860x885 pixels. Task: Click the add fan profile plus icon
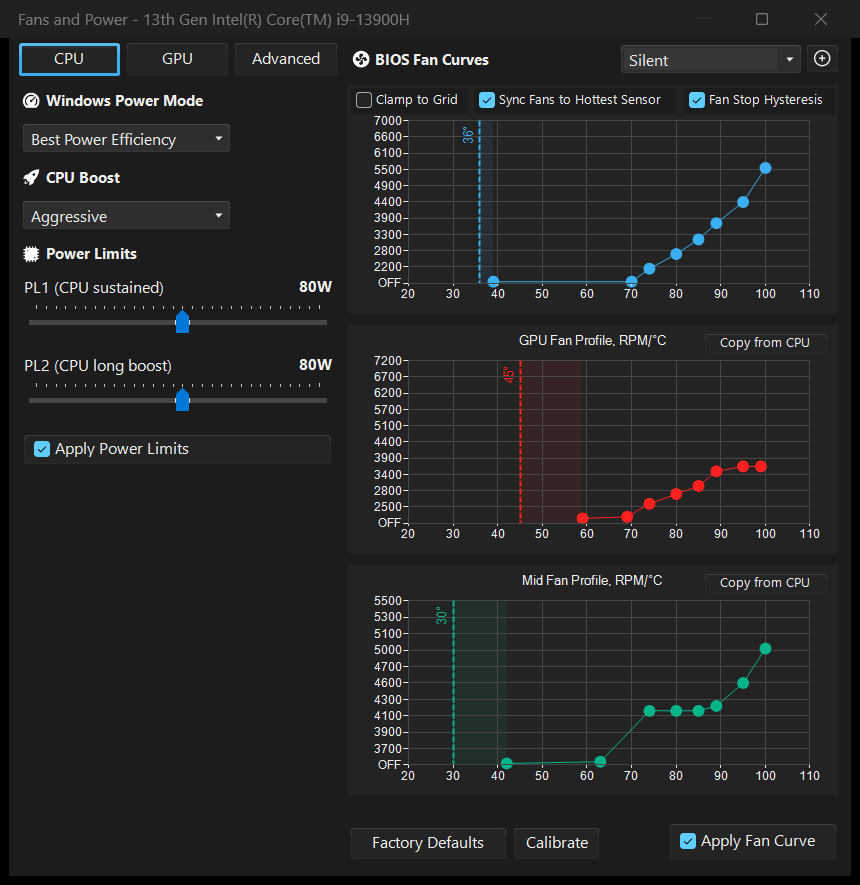coord(822,59)
